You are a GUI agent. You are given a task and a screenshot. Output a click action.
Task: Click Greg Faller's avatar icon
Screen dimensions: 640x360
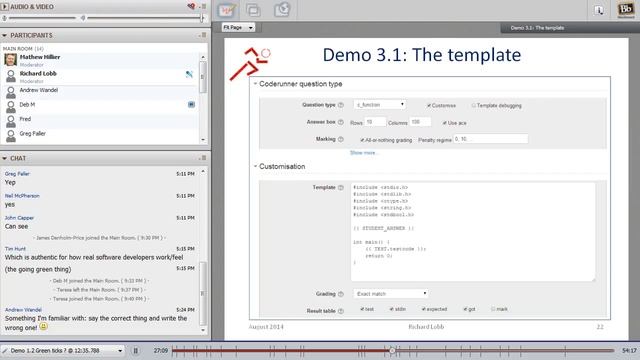click(11, 136)
